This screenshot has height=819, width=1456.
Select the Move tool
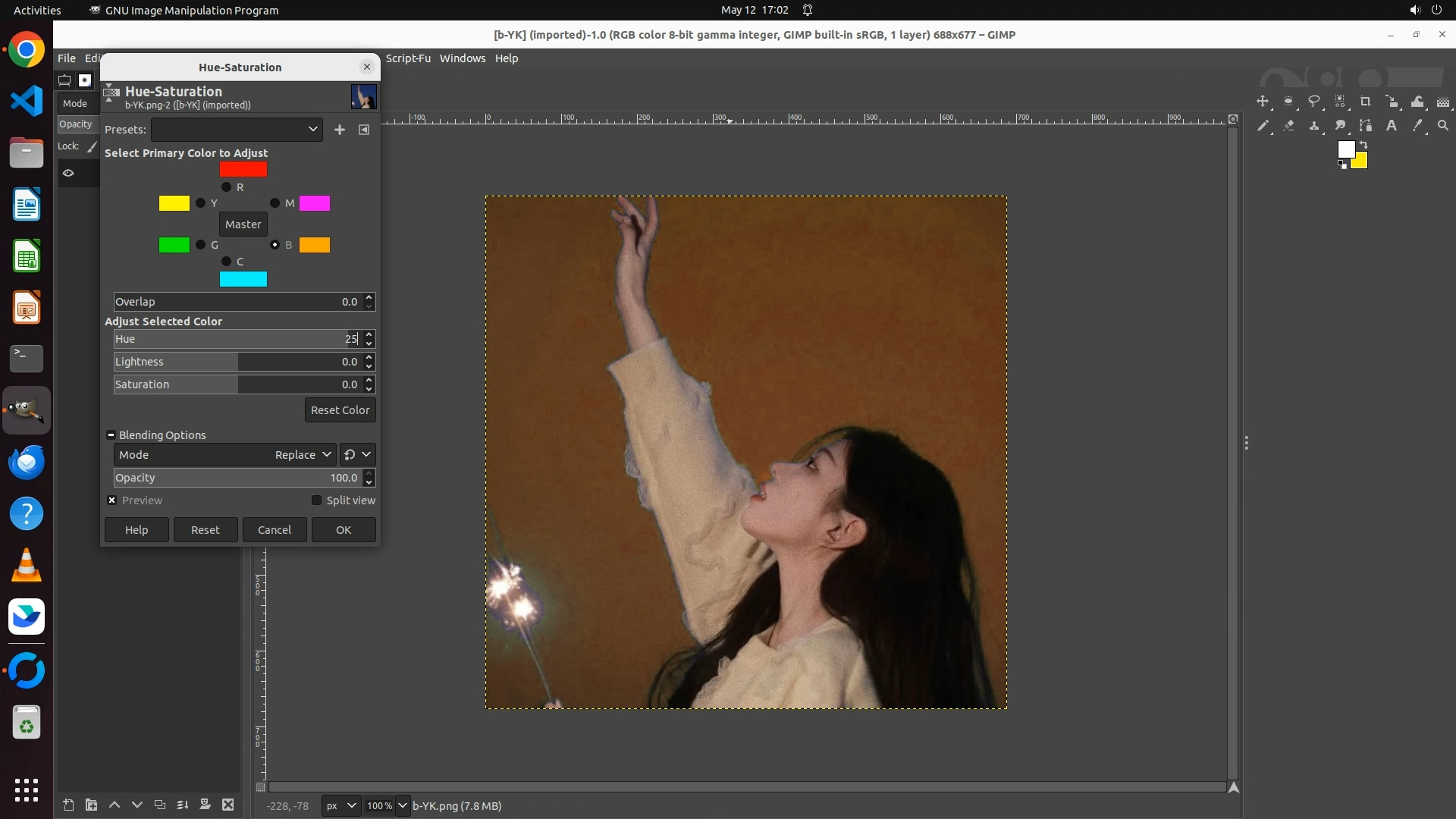coord(1263,102)
